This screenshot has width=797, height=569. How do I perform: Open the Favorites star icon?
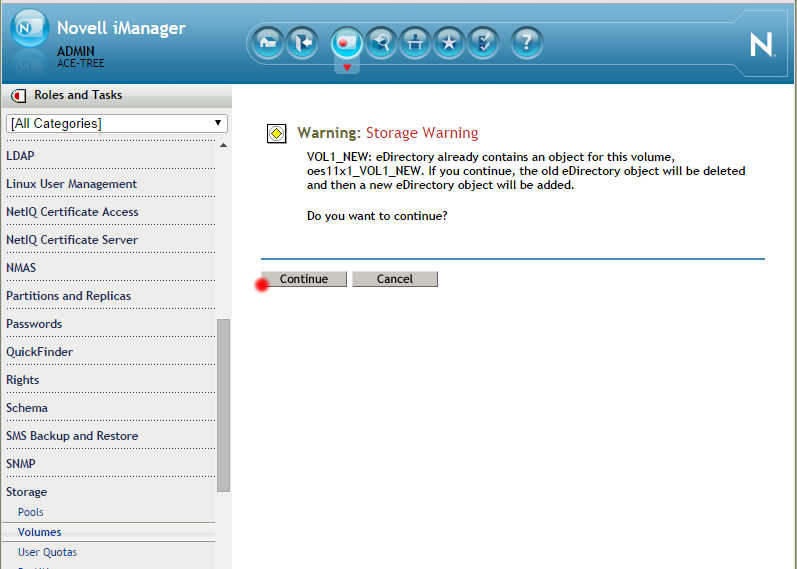449,43
